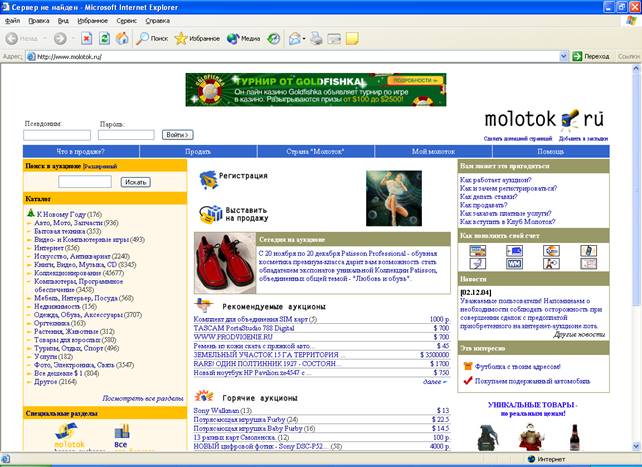This screenshot has width=642, height=467.
Task: Open the Помощь tab
Action: point(551,151)
